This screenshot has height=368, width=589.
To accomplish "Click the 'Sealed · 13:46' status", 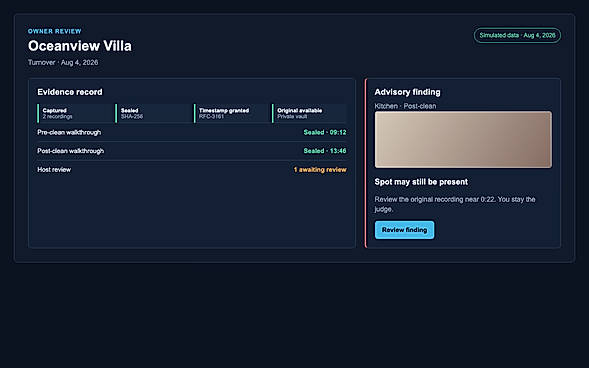I will 325,151.
